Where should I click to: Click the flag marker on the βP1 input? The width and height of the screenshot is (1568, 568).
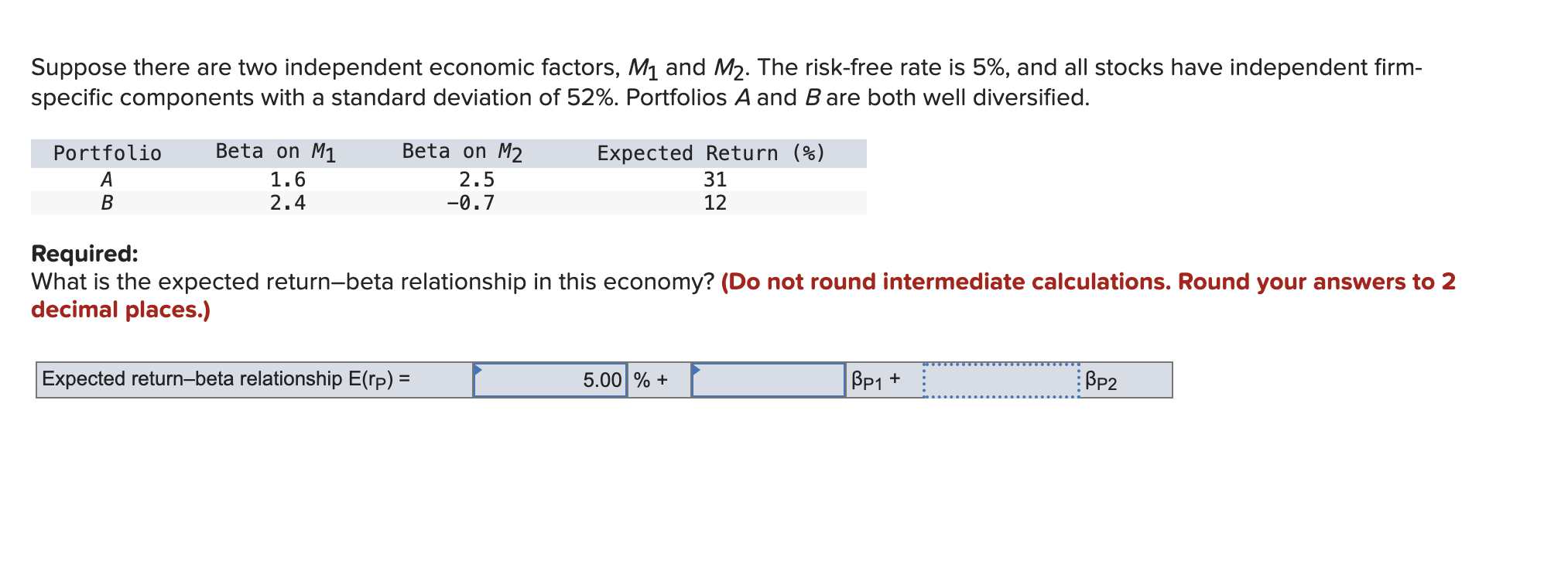[697, 370]
